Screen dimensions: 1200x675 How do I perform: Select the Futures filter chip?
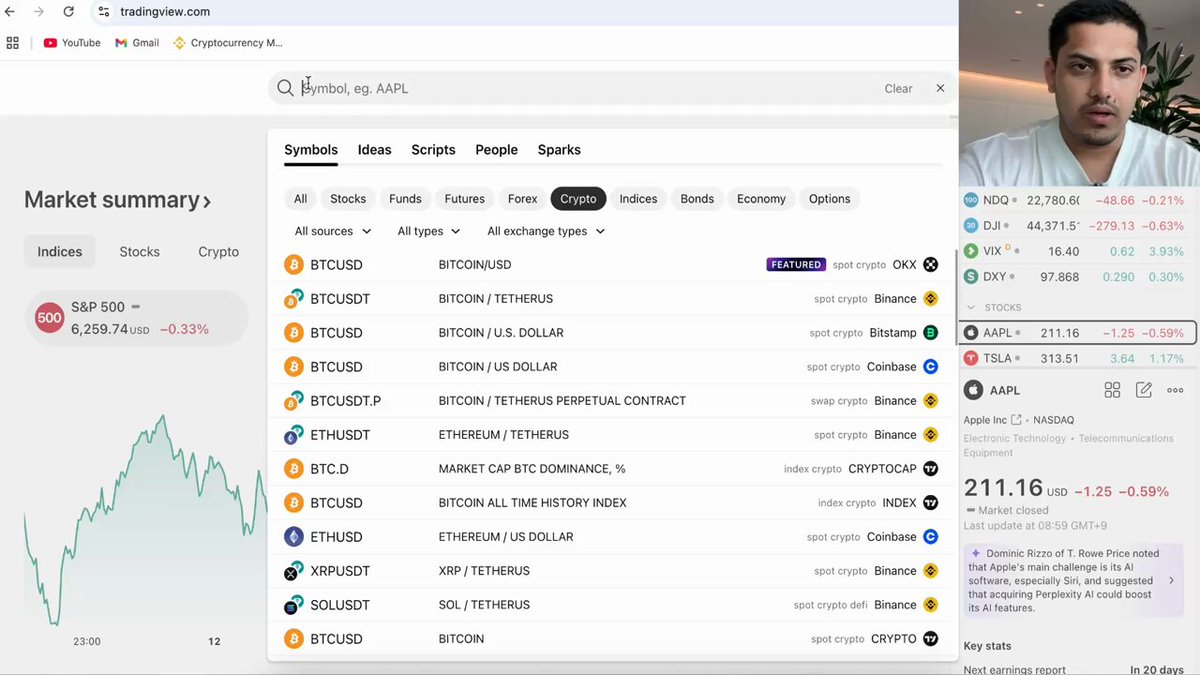coord(464,199)
